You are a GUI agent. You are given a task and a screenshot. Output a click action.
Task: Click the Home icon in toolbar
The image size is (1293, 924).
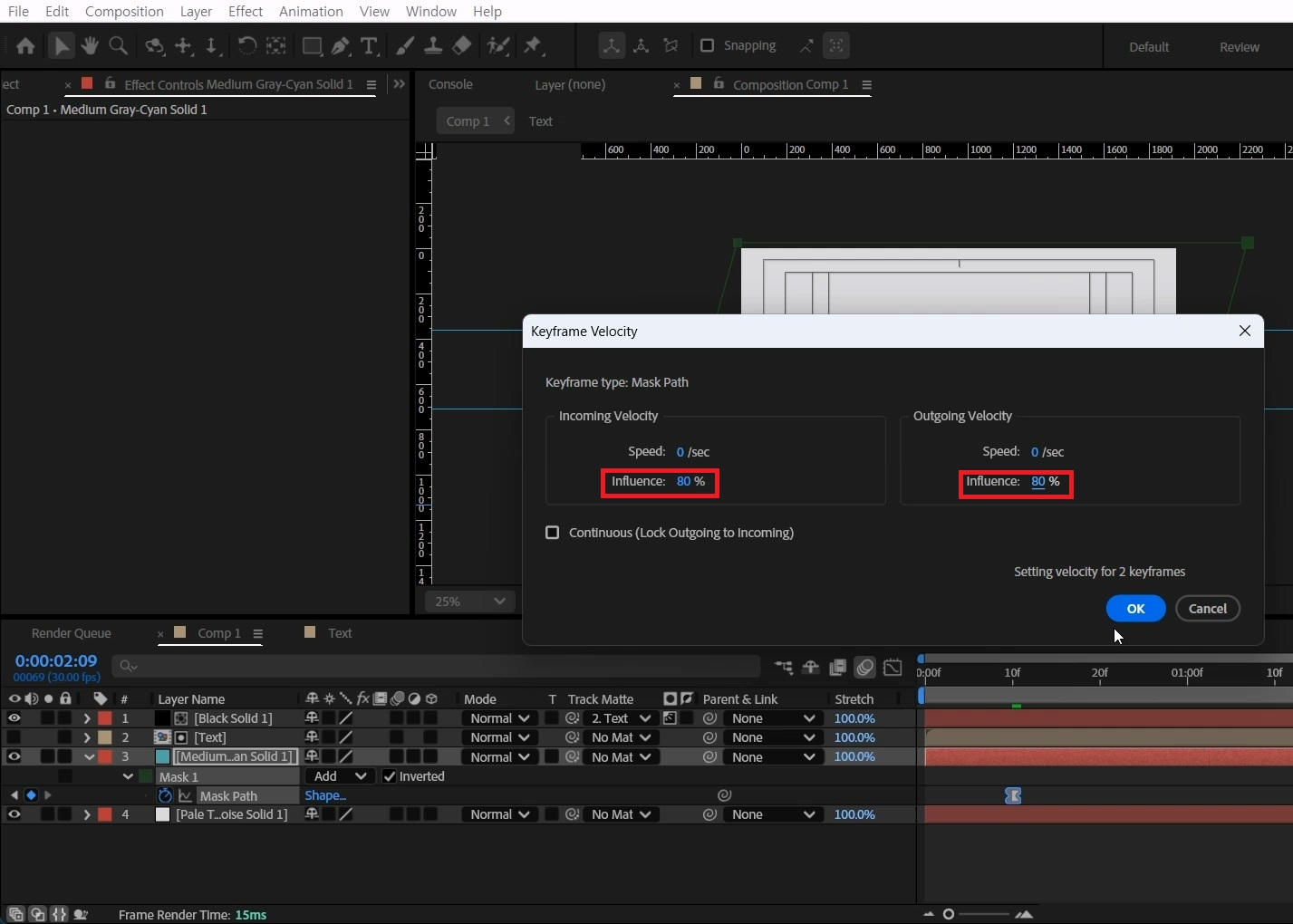click(x=25, y=45)
